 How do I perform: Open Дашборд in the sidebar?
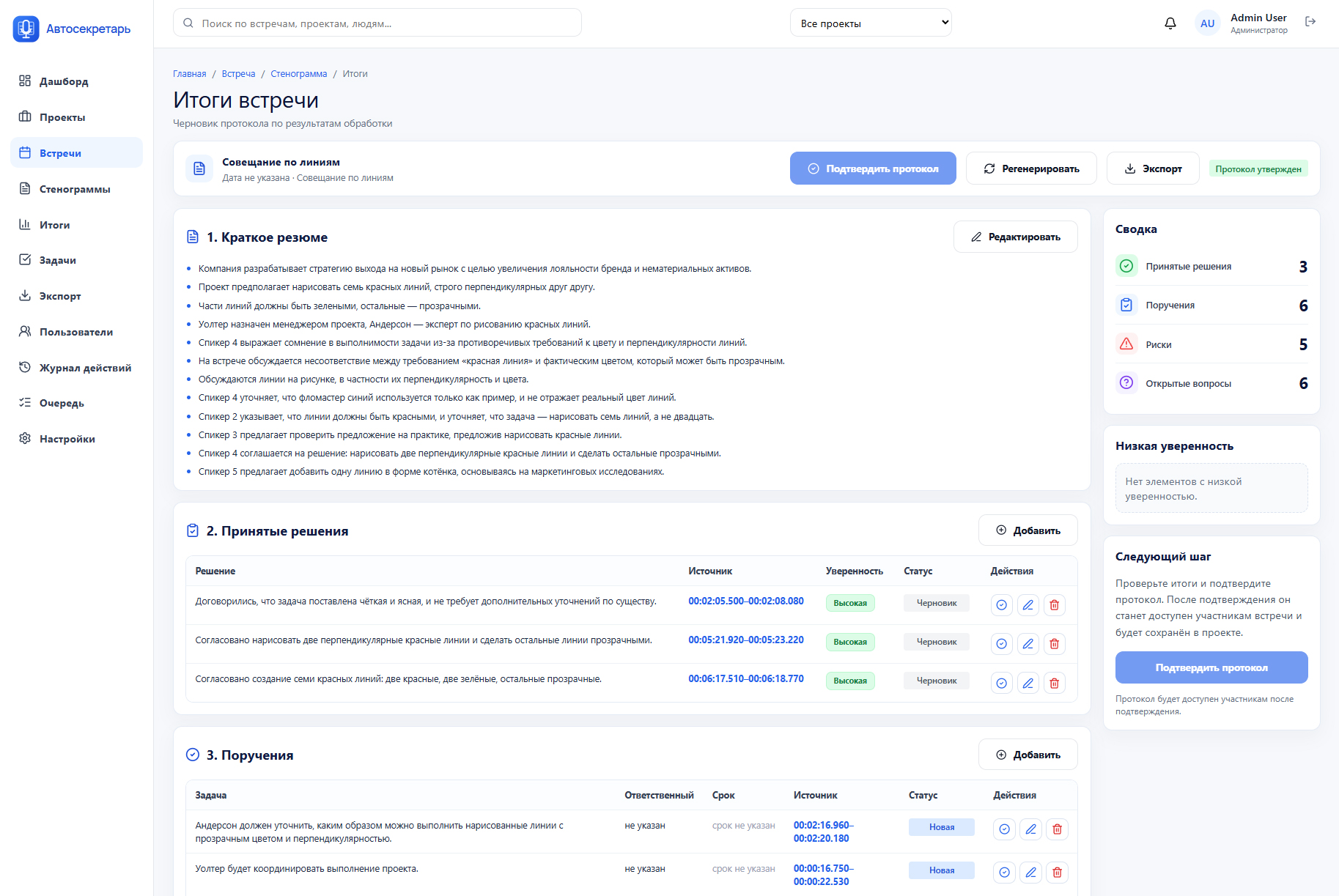click(76, 81)
